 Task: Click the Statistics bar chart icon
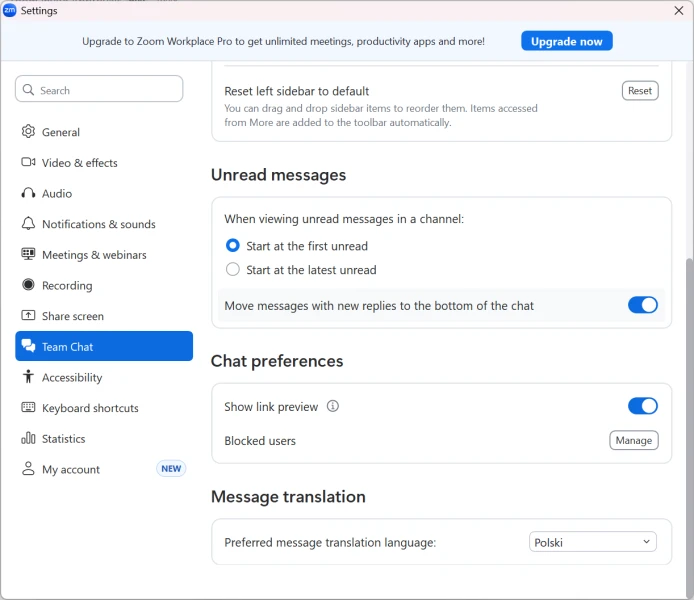tap(28, 439)
